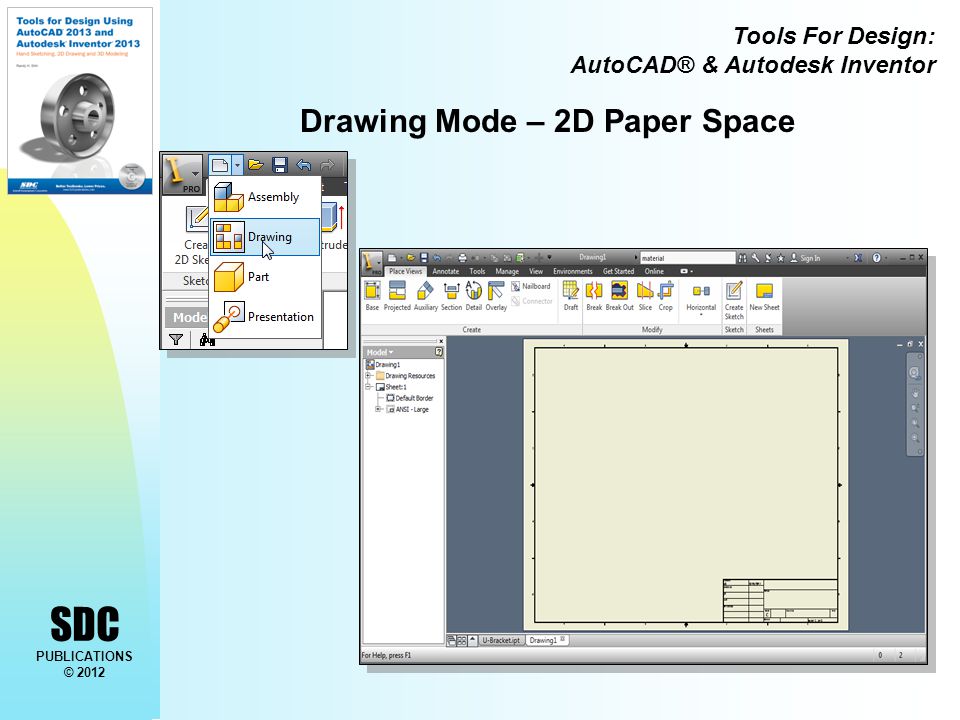The image size is (960, 720).
Task: Click the New Sheet tool
Action: pos(764,296)
